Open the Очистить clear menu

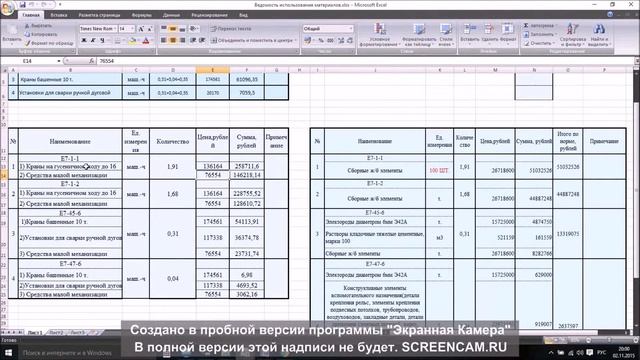(x=538, y=43)
